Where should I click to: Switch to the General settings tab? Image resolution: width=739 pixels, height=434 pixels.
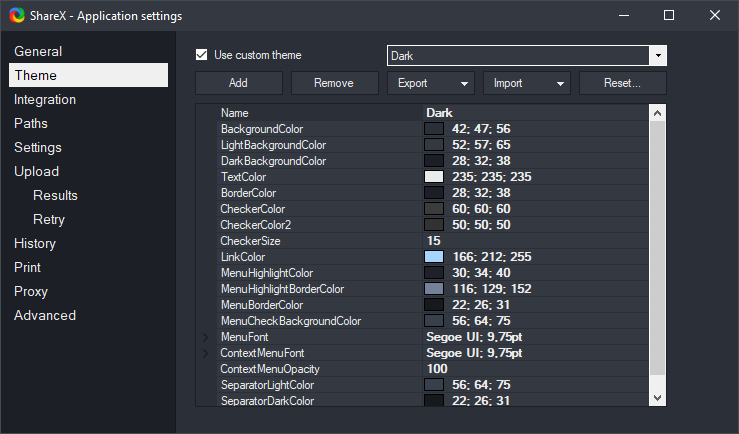coord(38,51)
